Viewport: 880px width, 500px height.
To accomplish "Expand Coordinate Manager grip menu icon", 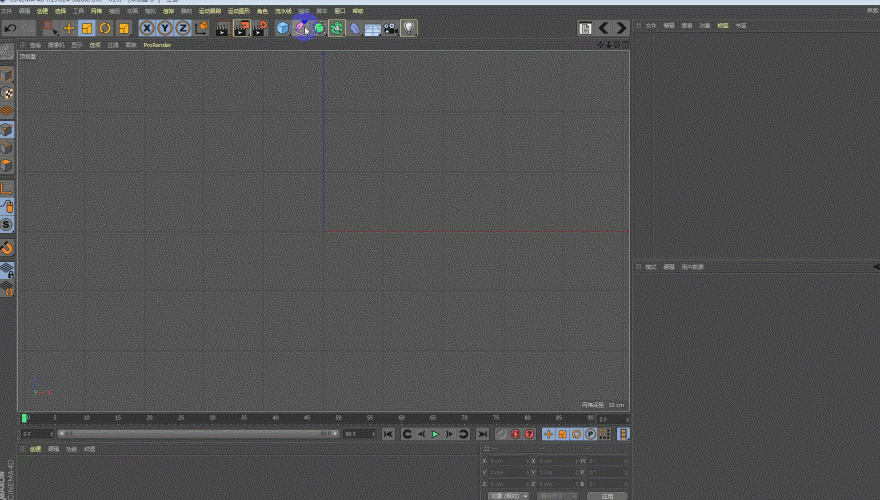I will (487, 449).
